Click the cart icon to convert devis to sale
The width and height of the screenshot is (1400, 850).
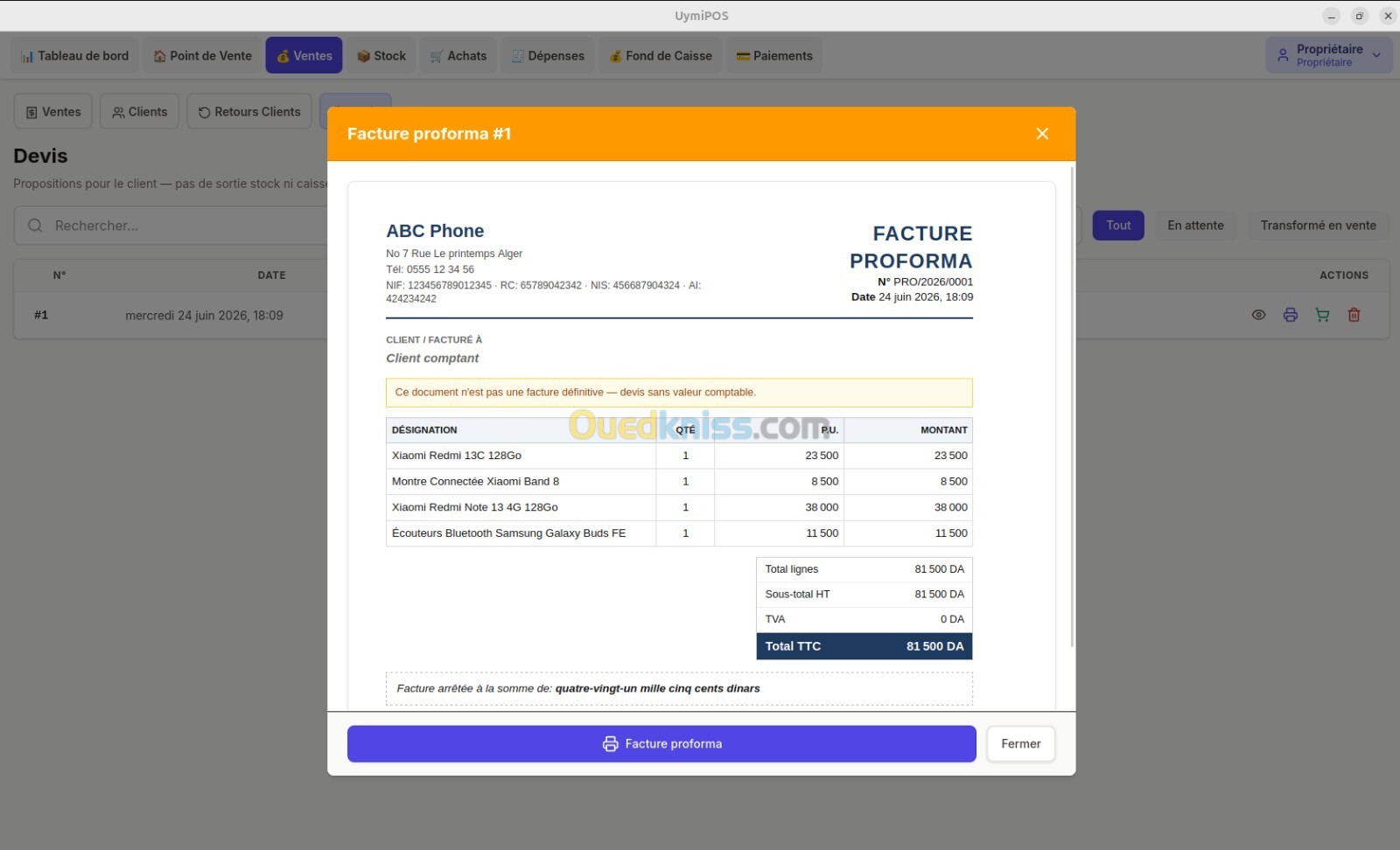(1322, 315)
